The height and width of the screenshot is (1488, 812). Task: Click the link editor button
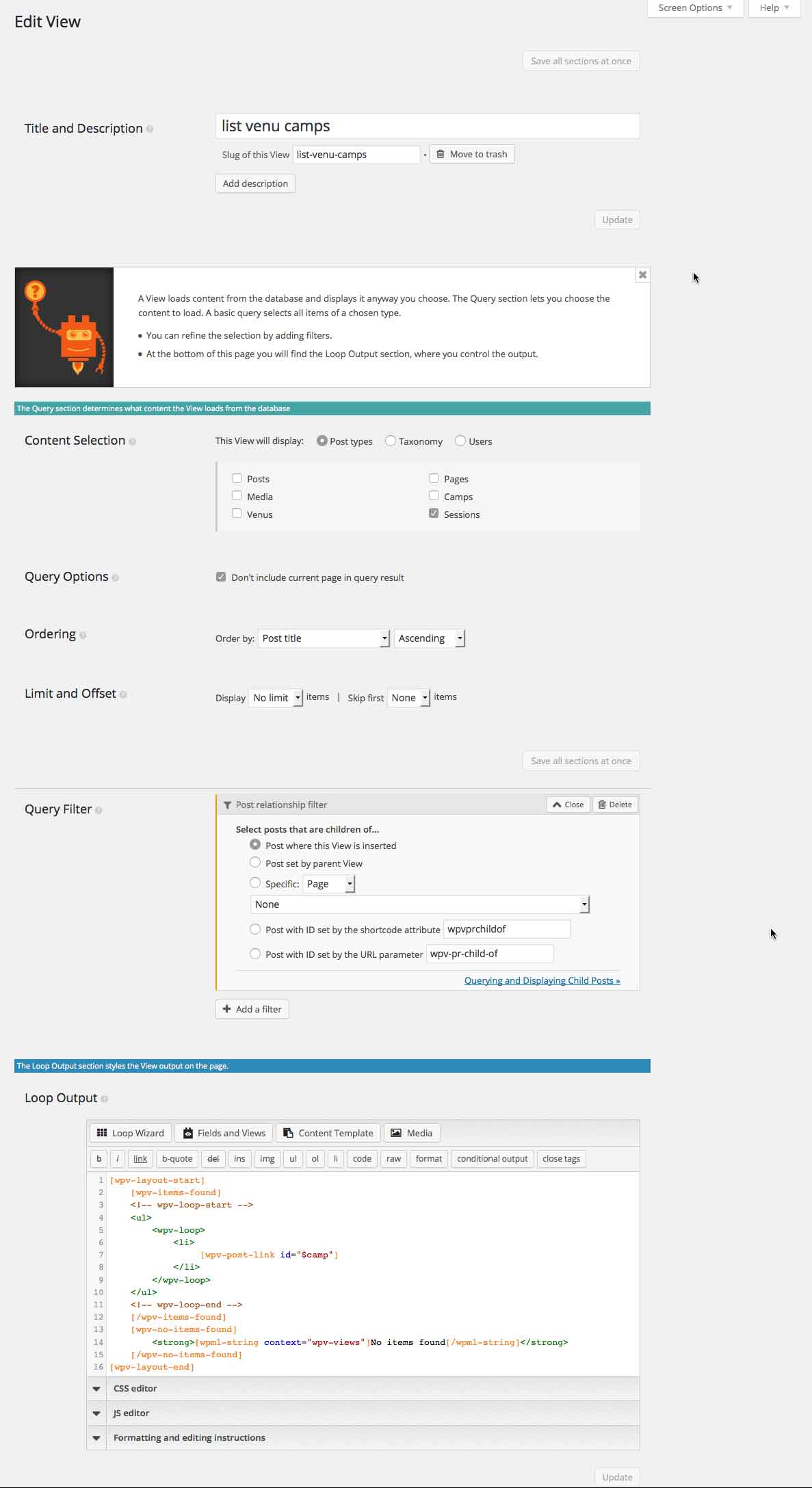click(140, 1159)
